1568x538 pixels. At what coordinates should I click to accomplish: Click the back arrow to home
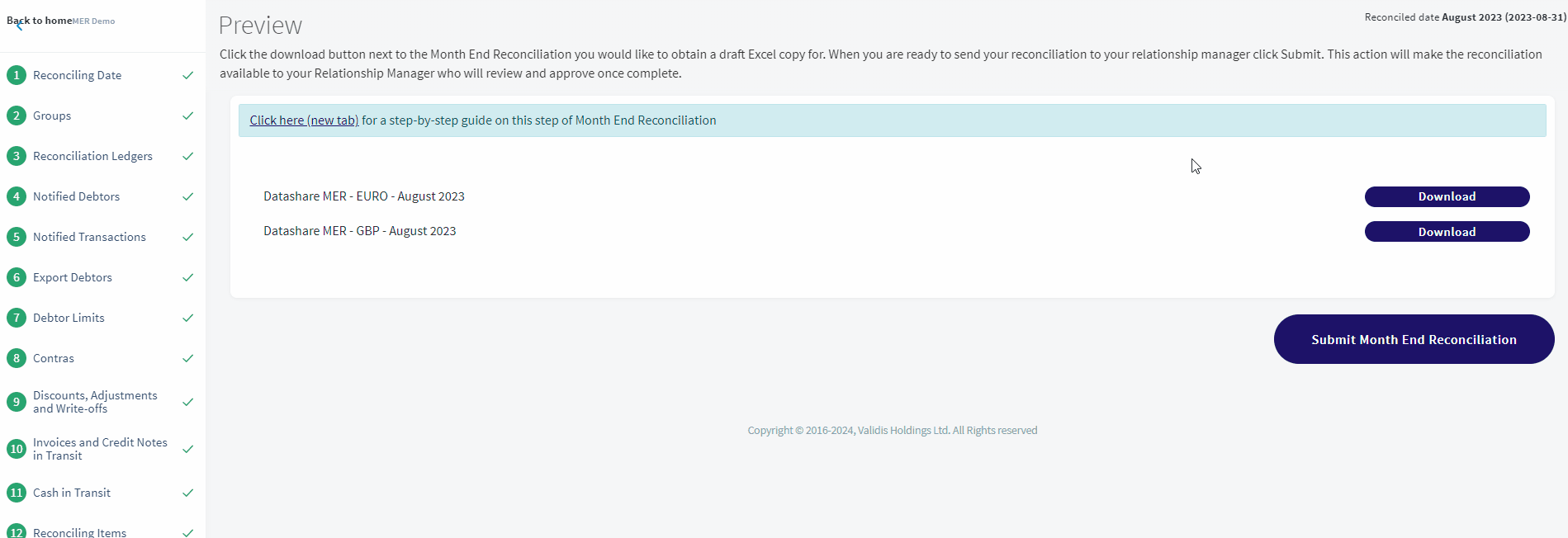coord(19,26)
